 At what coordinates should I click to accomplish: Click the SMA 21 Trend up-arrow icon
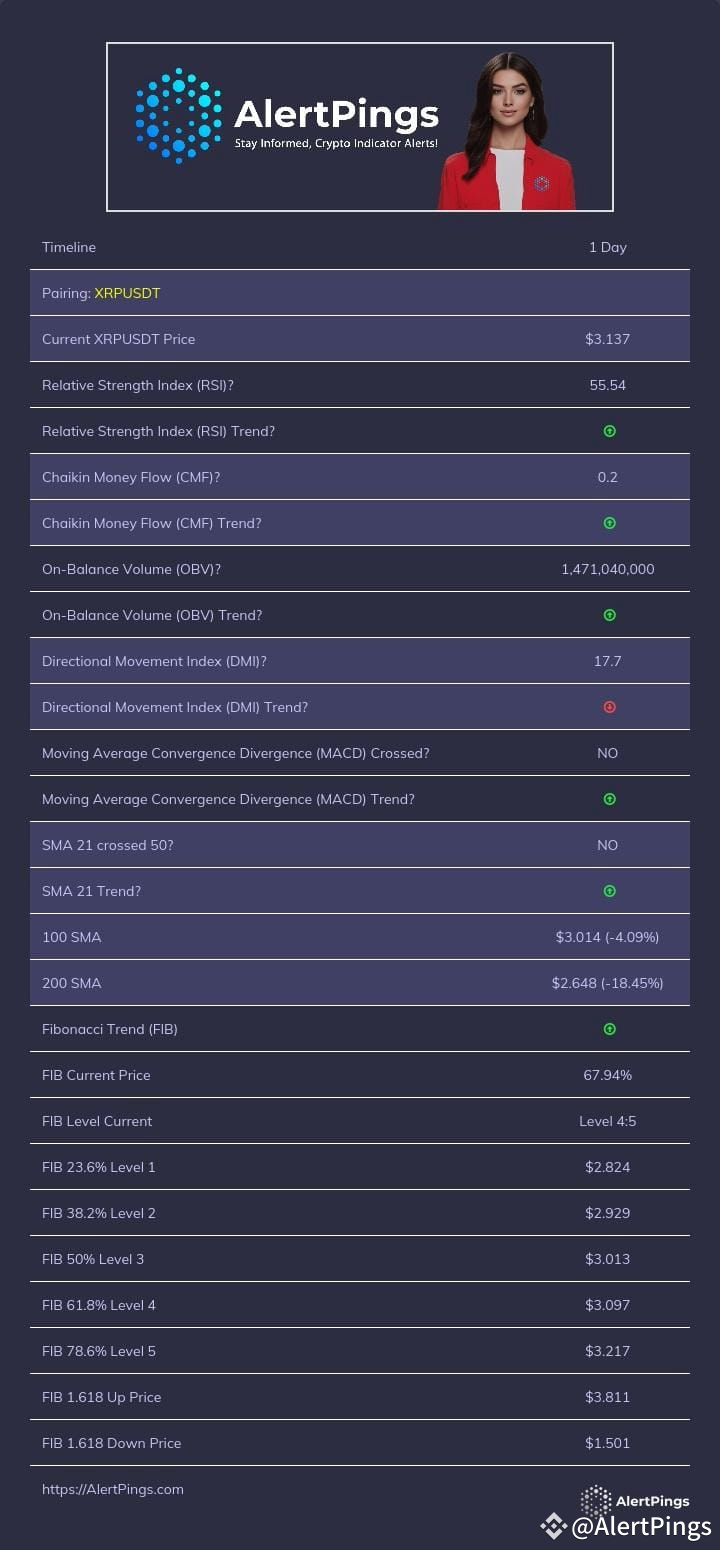[609, 891]
